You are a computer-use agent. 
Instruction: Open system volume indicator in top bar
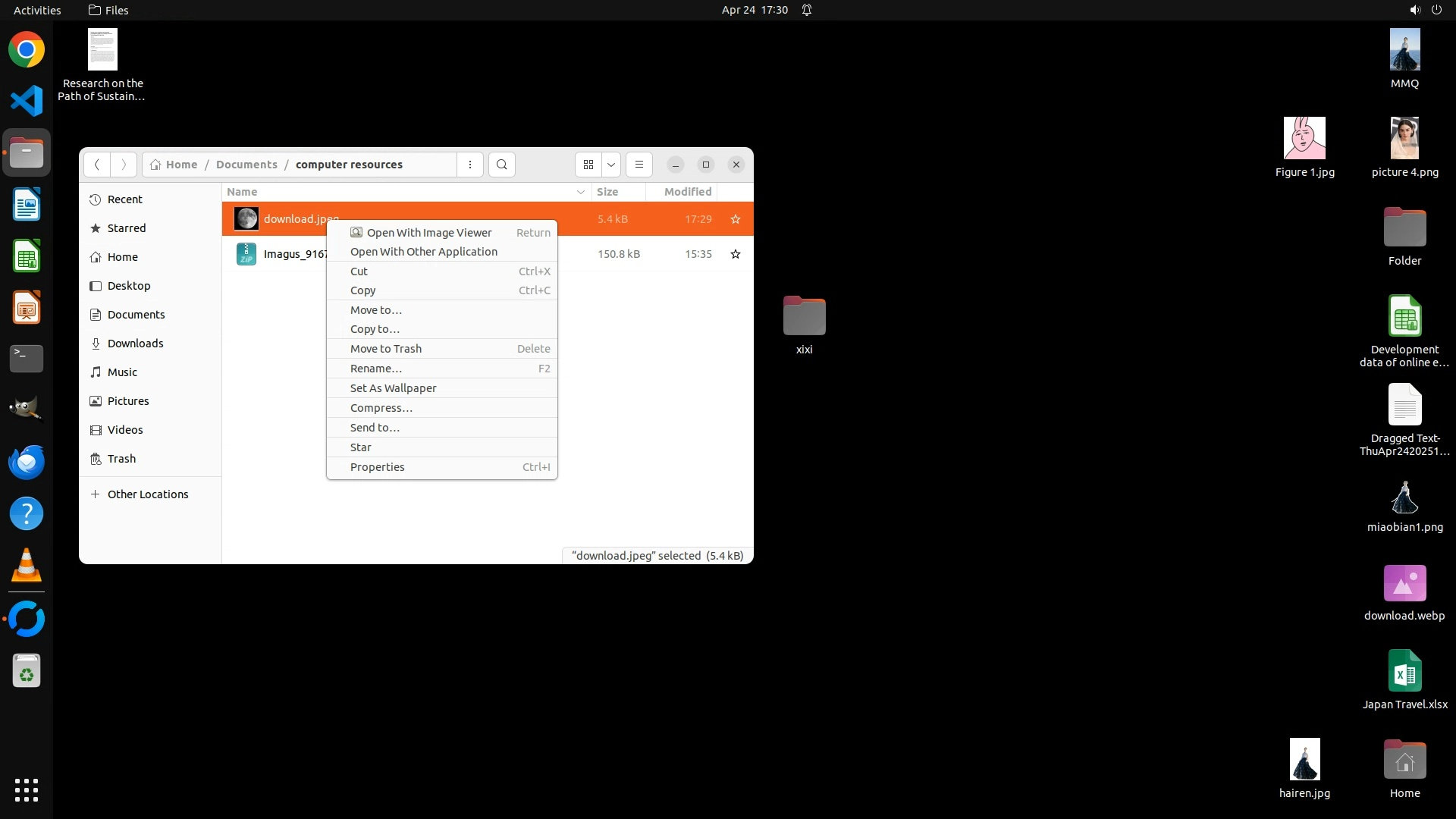click(x=1415, y=10)
